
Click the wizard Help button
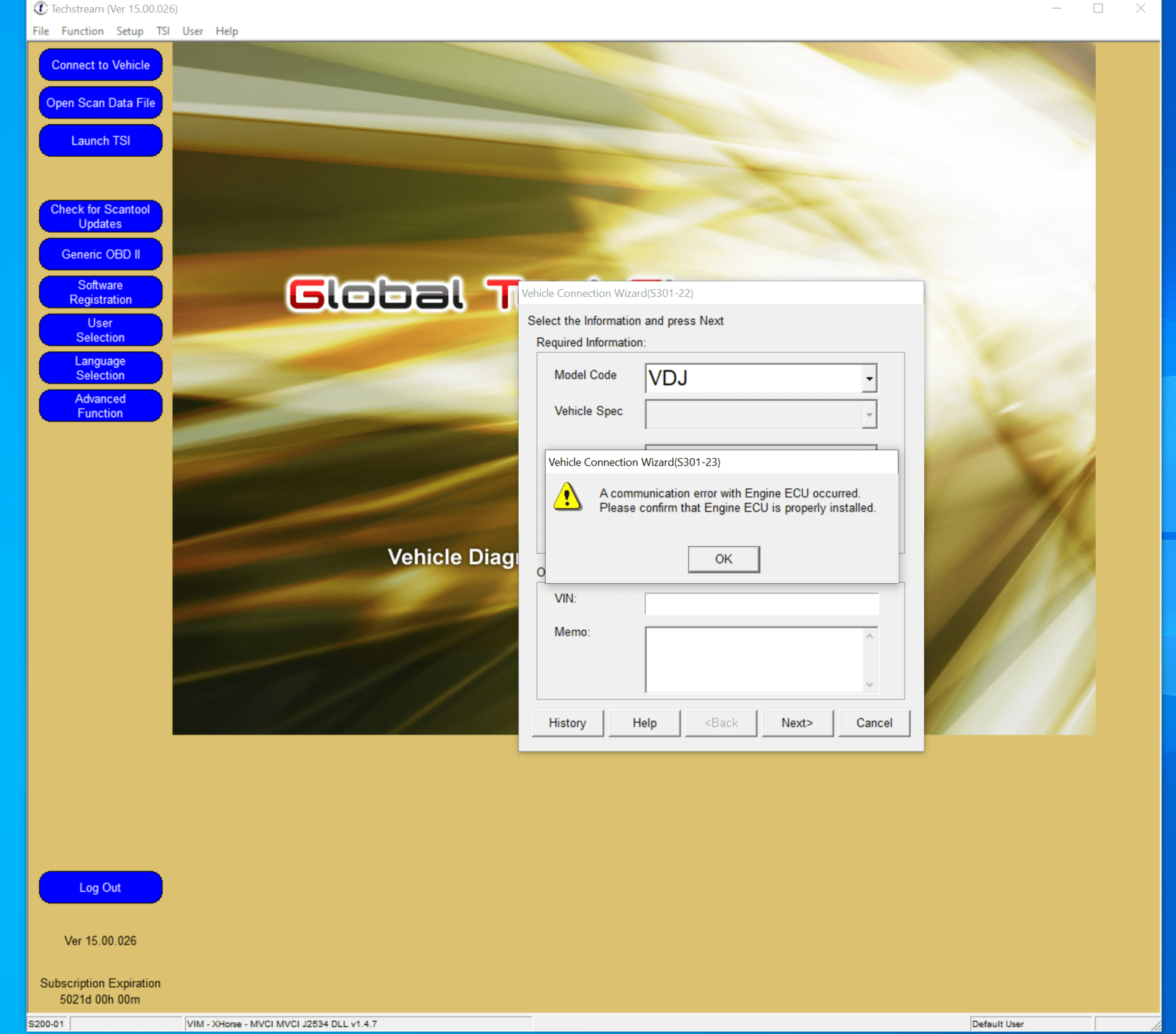click(644, 723)
